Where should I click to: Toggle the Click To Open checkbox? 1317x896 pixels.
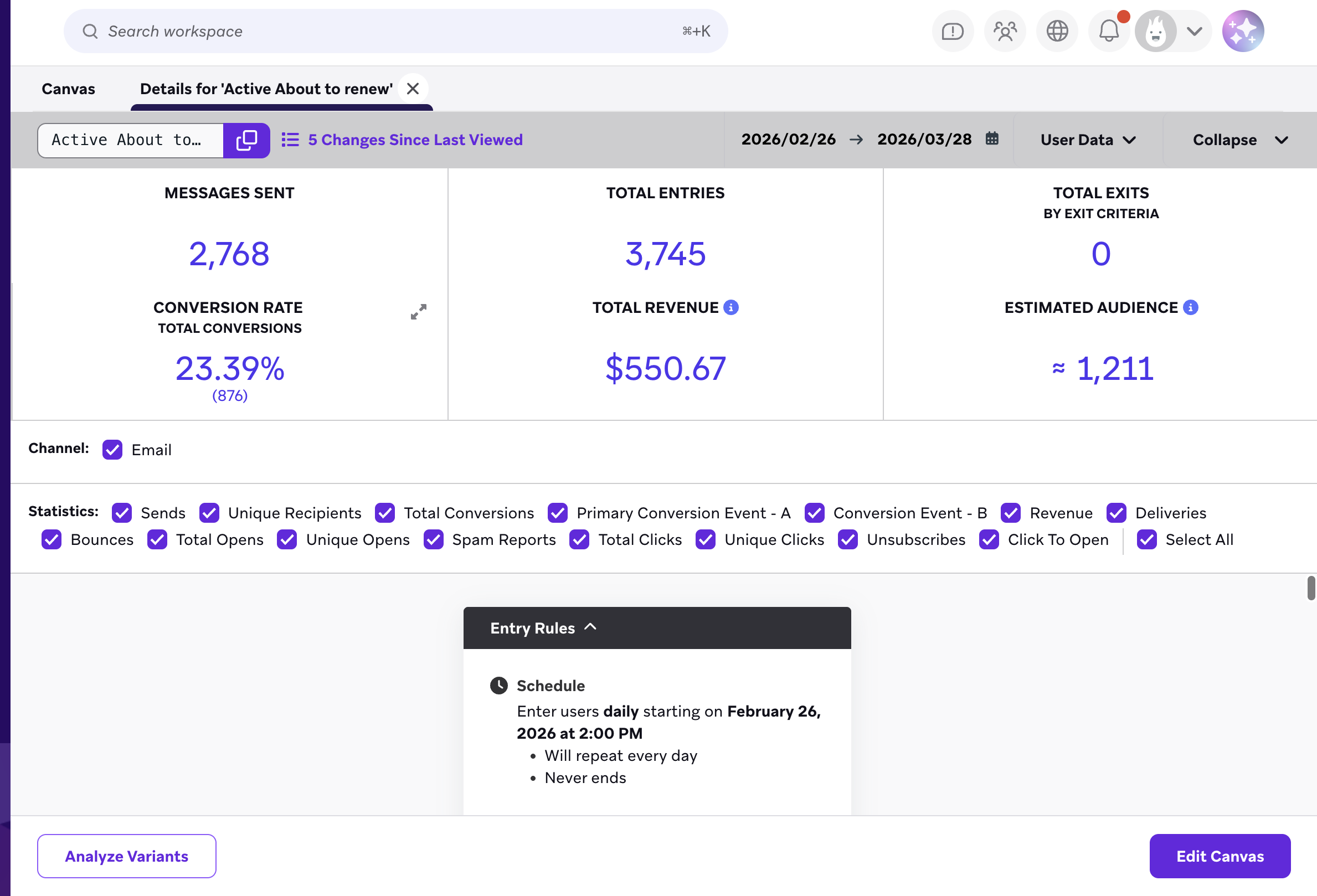[x=989, y=539]
